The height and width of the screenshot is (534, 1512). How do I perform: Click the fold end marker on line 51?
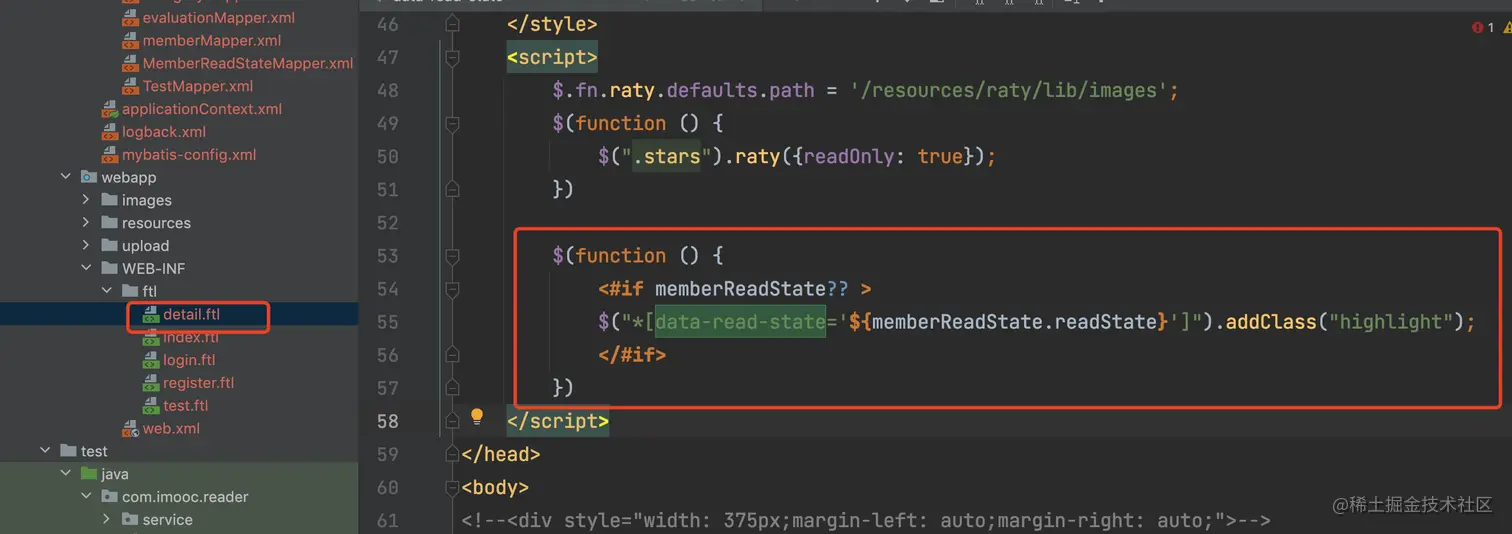pos(452,190)
